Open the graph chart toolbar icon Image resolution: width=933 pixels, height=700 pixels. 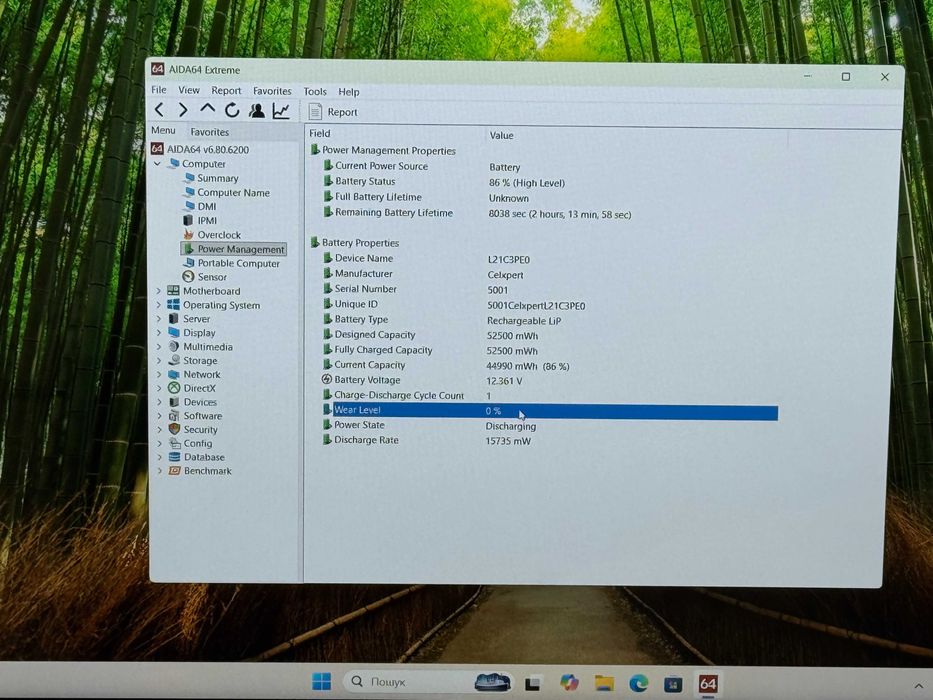click(x=281, y=111)
